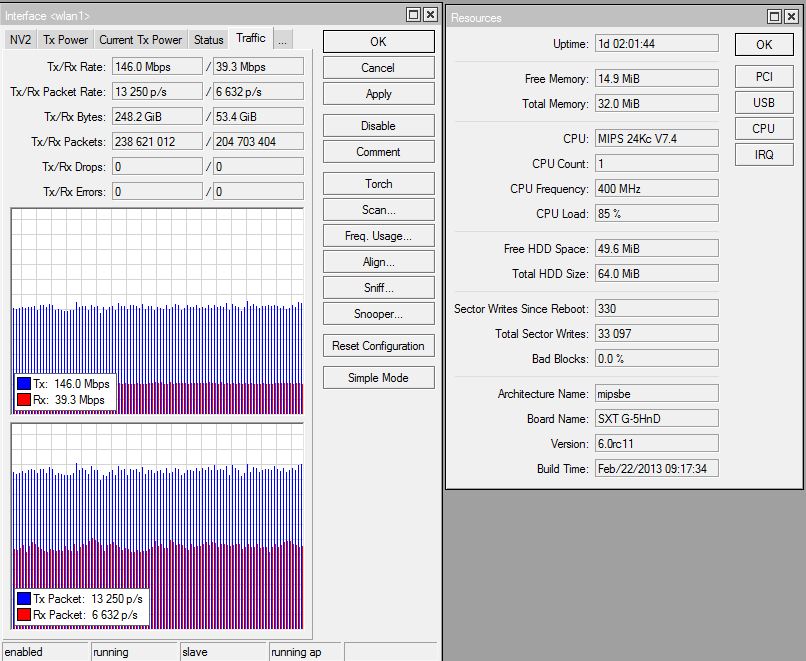Select the Current Tx Power tab
Image resolution: width=806 pixels, height=661 pixels.
pyautogui.click(x=140, y=40)
